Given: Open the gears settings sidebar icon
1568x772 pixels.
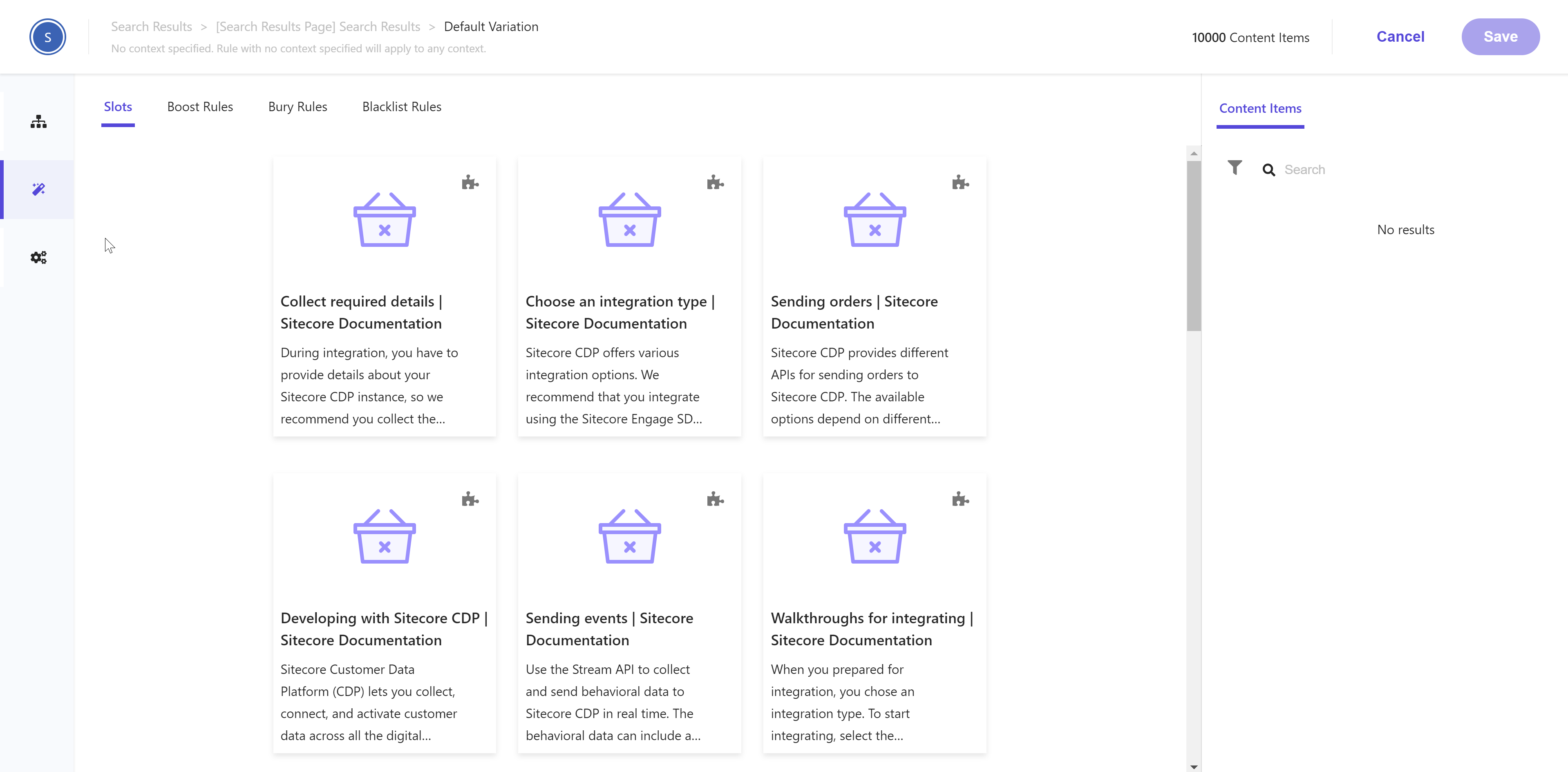Looking at the screenshot, I should (x=38, y=257).
